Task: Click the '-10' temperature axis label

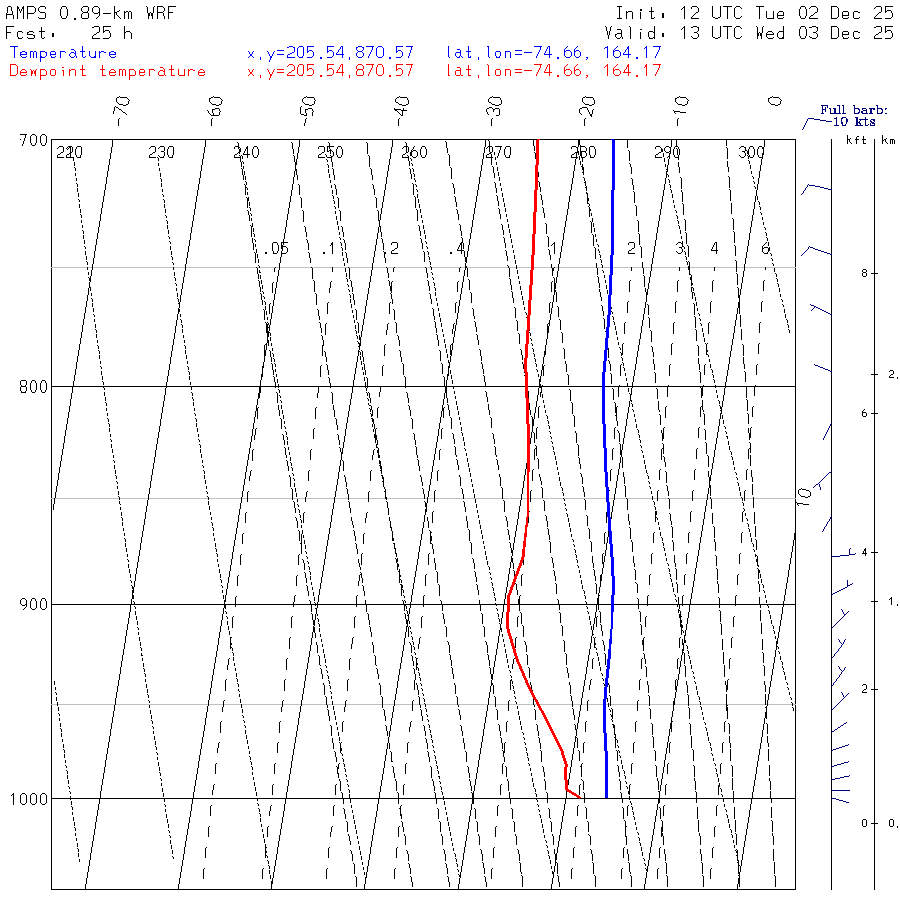Action: [x=681, y=111]
